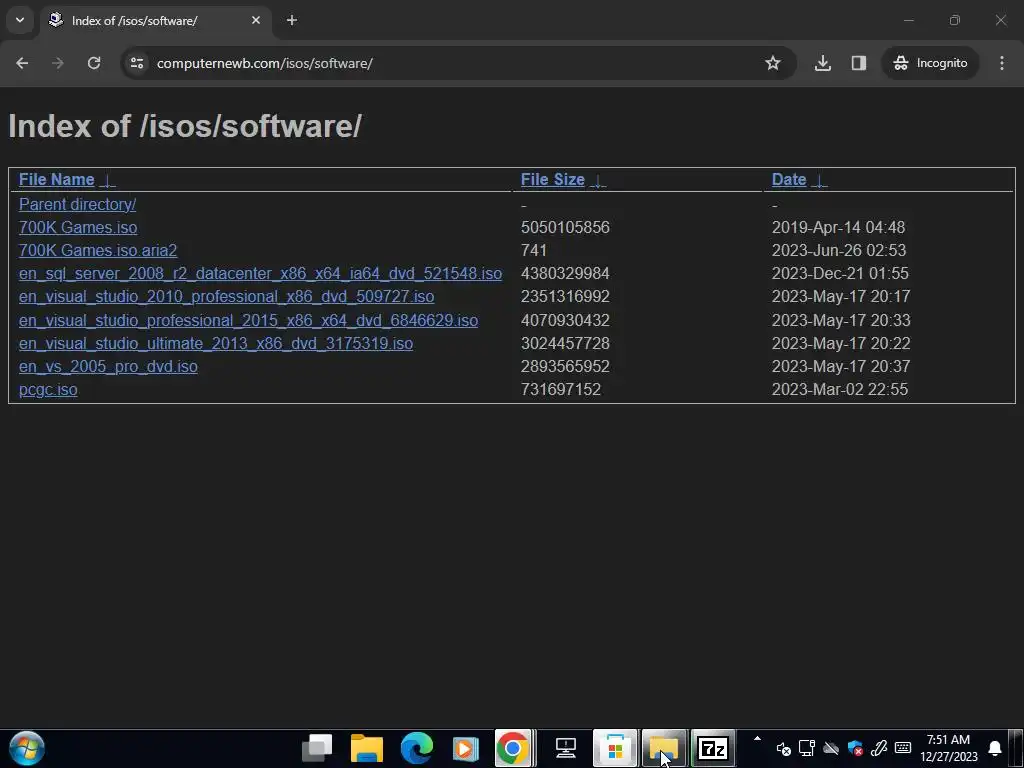Sort listing by File Size

[x=552, y=180]
